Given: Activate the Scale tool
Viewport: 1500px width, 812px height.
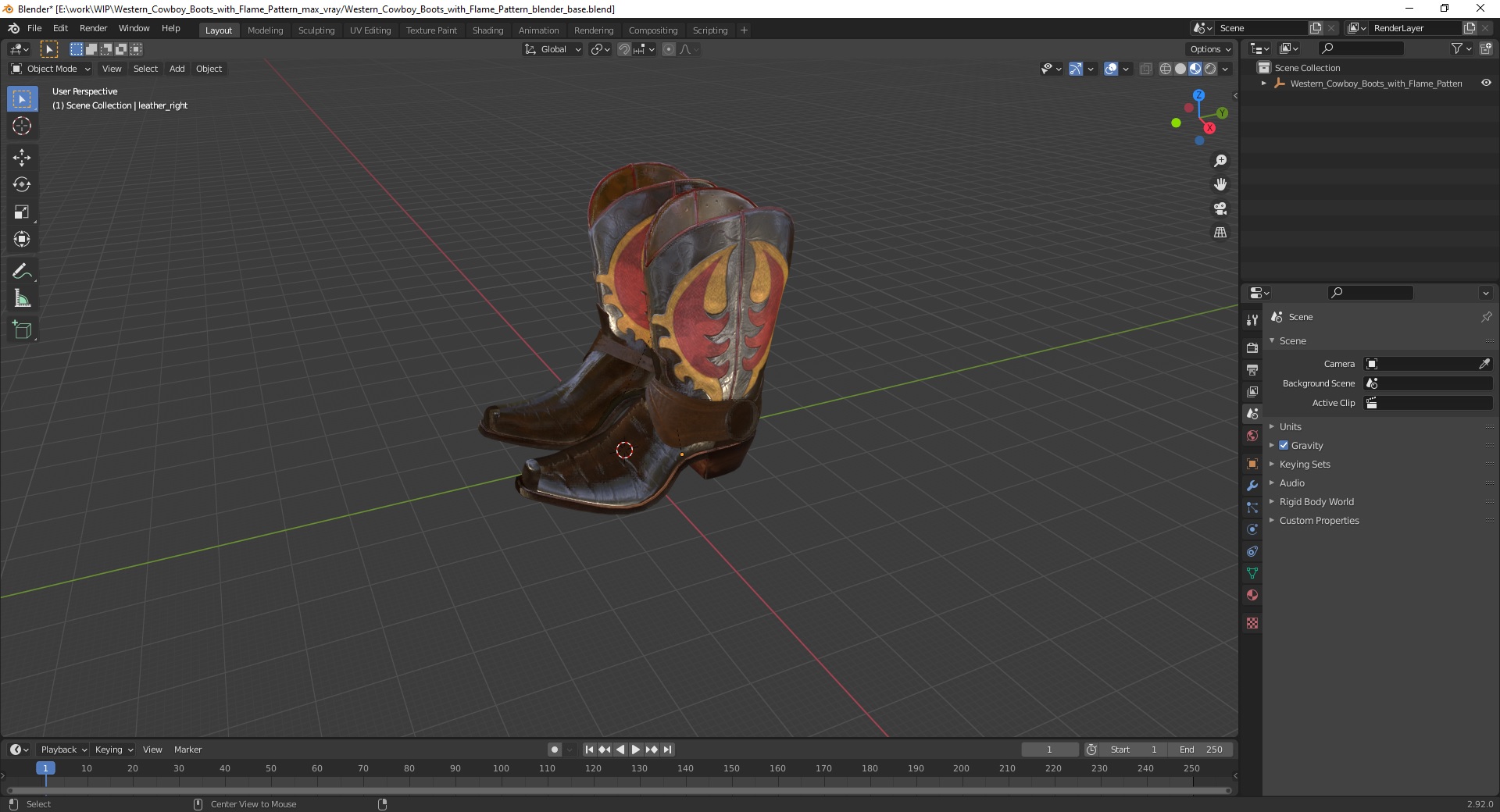Looking at the screenshot, I should [22, 212].
